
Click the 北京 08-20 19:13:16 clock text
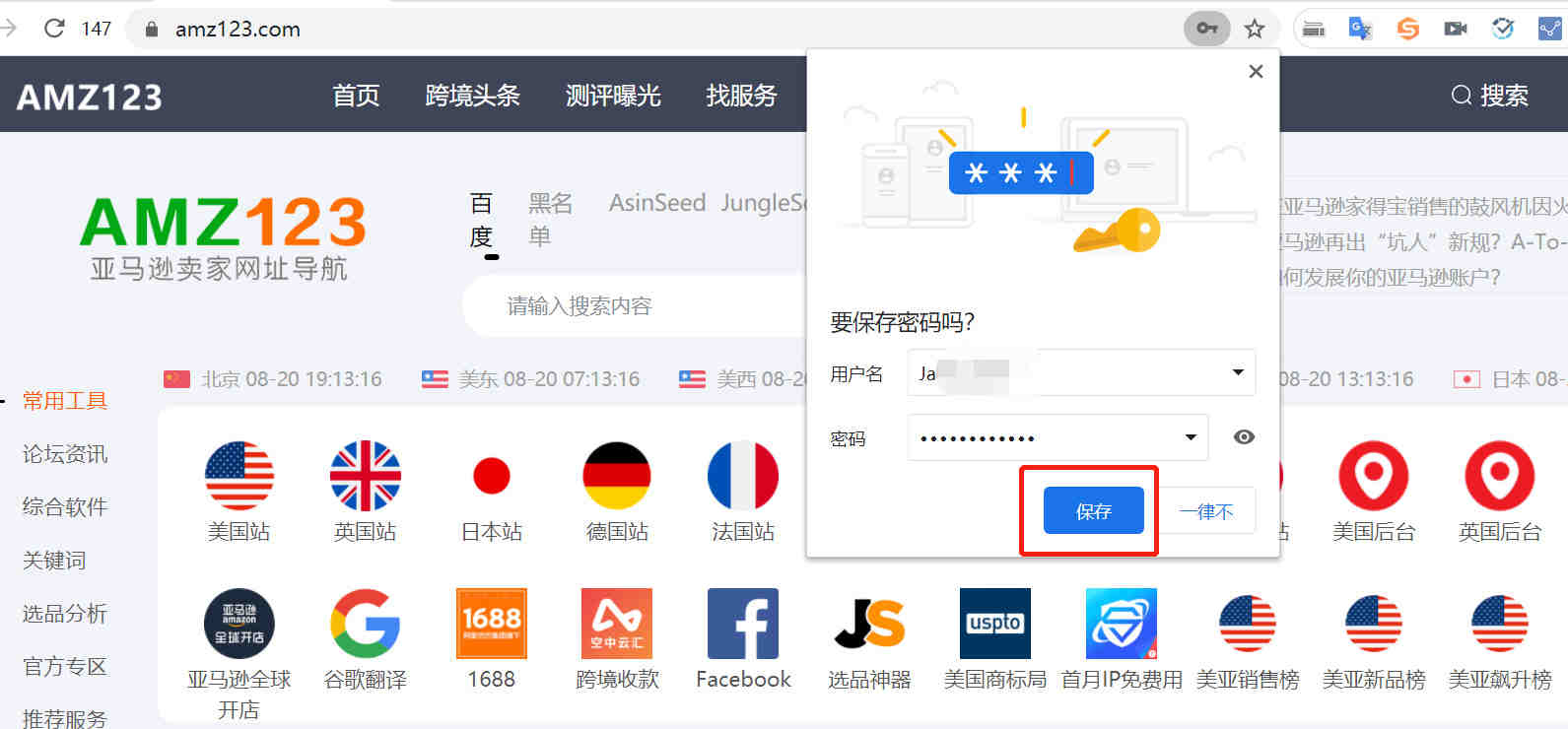tap(292, 379)
